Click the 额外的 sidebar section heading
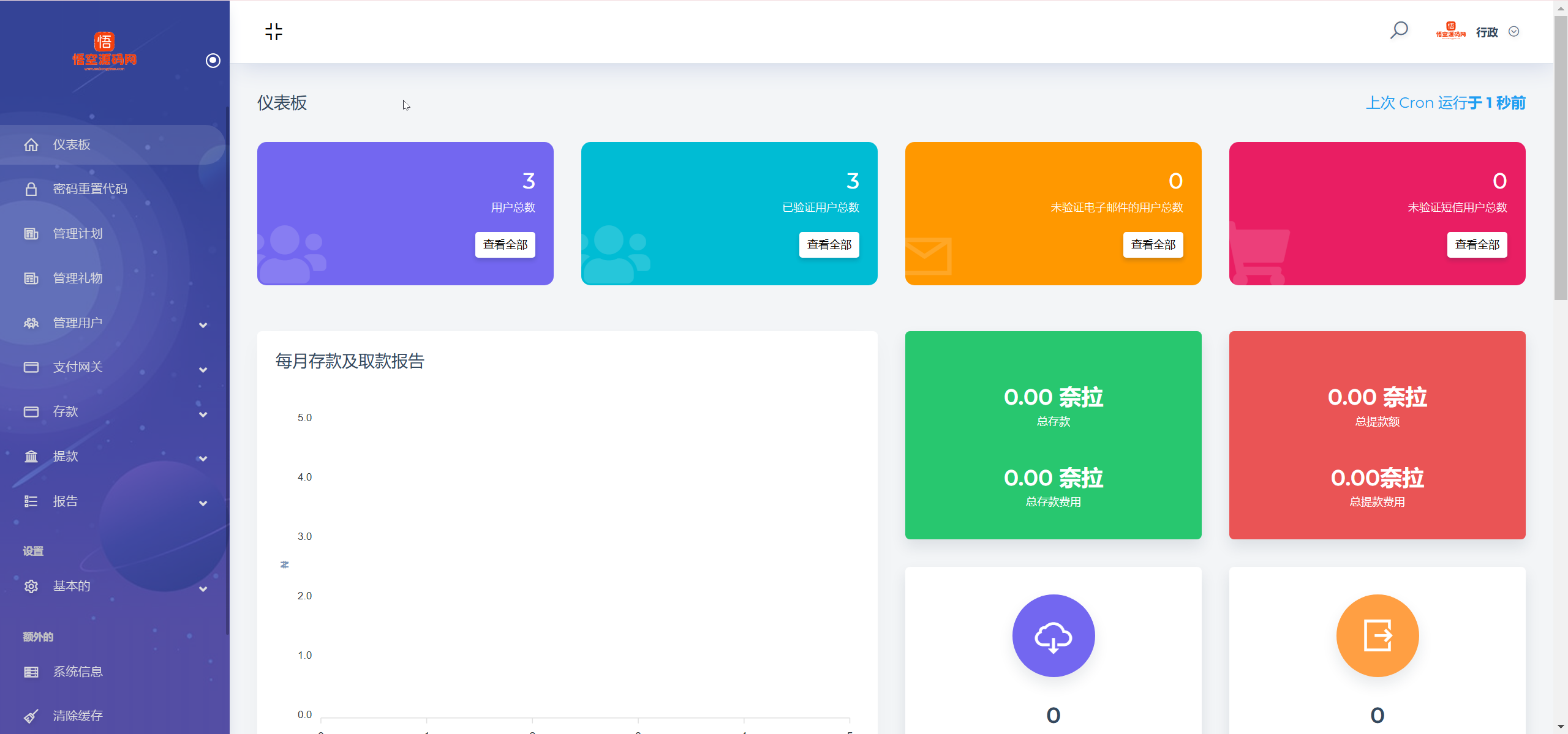Image resolution: width=1568 pixels, height=734 pixels. coord(38,637)
